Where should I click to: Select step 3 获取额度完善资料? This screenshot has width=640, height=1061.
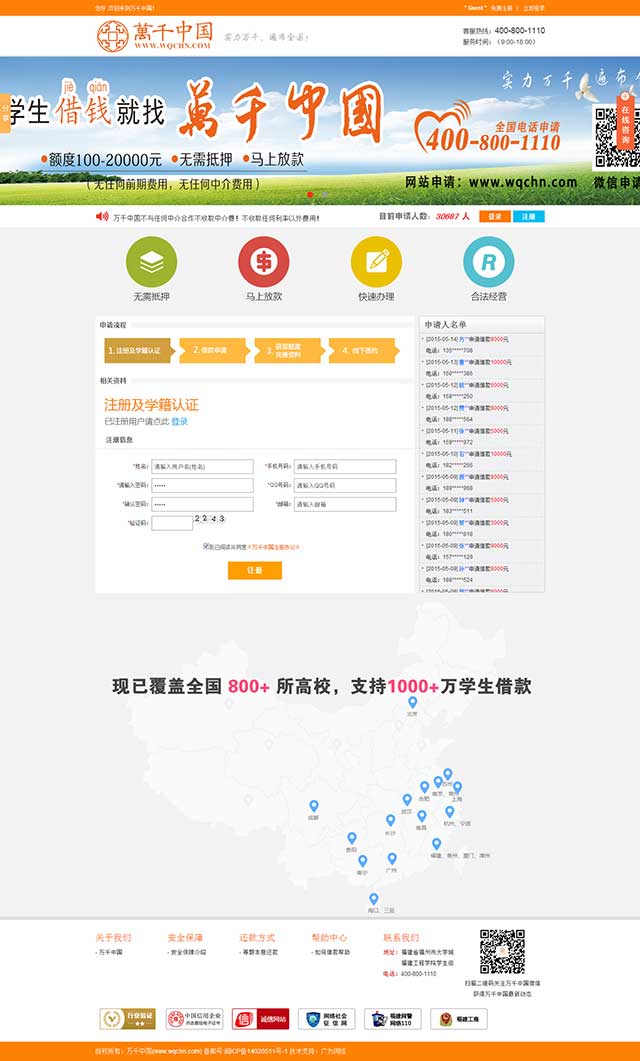288,351
